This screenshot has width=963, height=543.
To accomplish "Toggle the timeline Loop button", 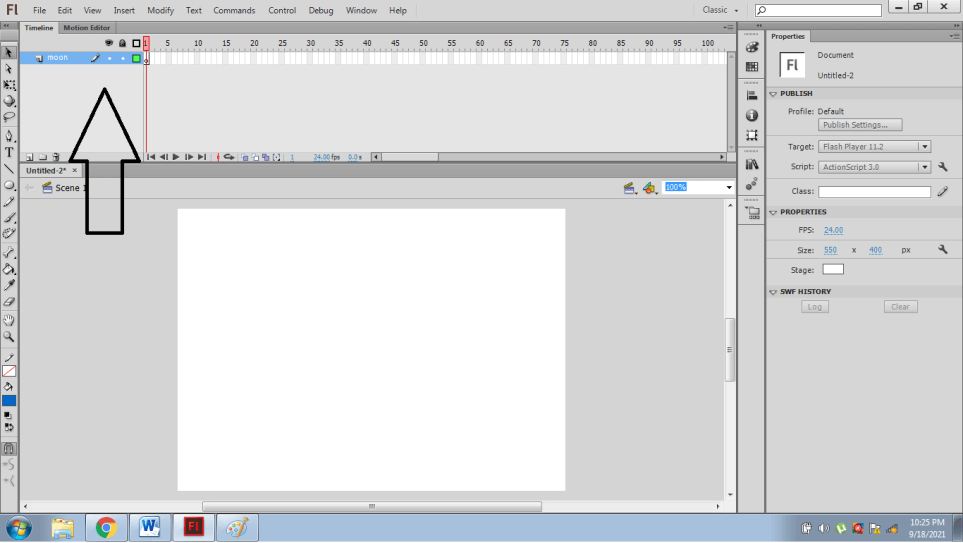I will click(228, 157).
